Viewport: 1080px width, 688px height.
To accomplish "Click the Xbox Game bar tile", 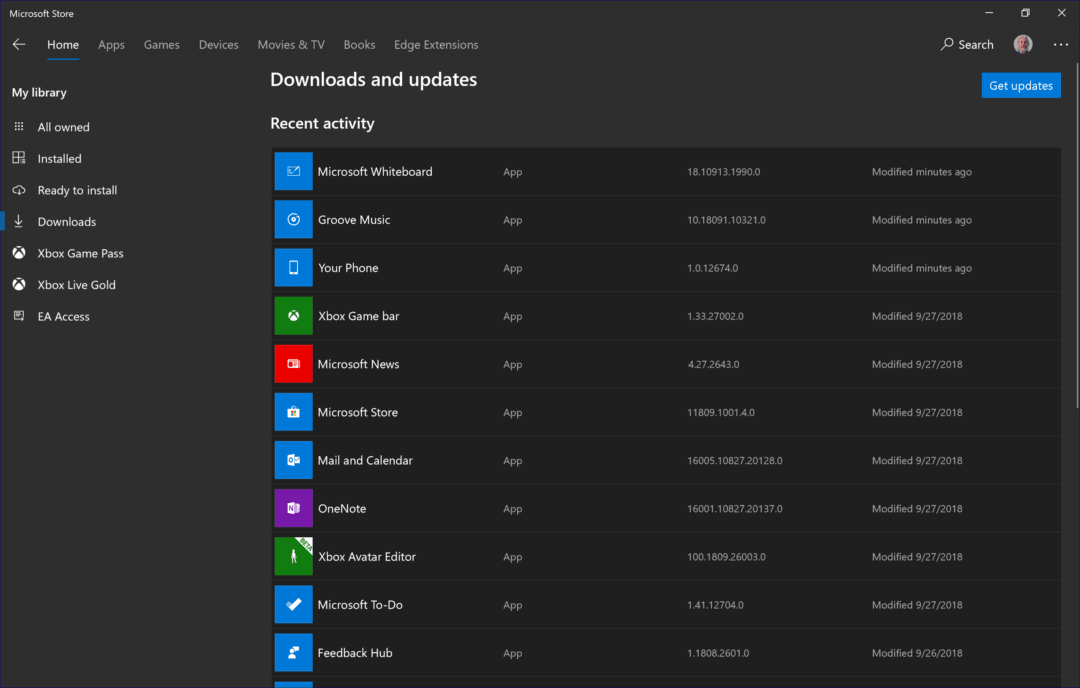I will [293, 315].
